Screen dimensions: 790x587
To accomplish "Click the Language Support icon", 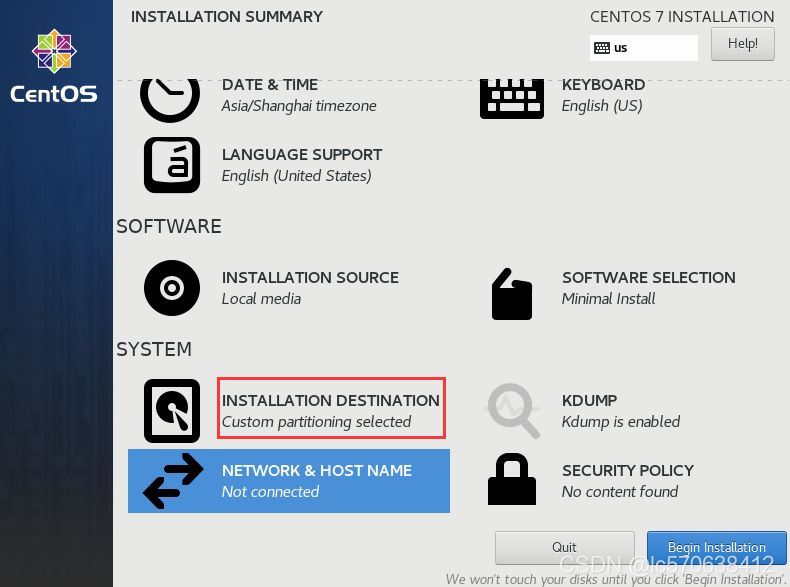I will tap(172, 165).
